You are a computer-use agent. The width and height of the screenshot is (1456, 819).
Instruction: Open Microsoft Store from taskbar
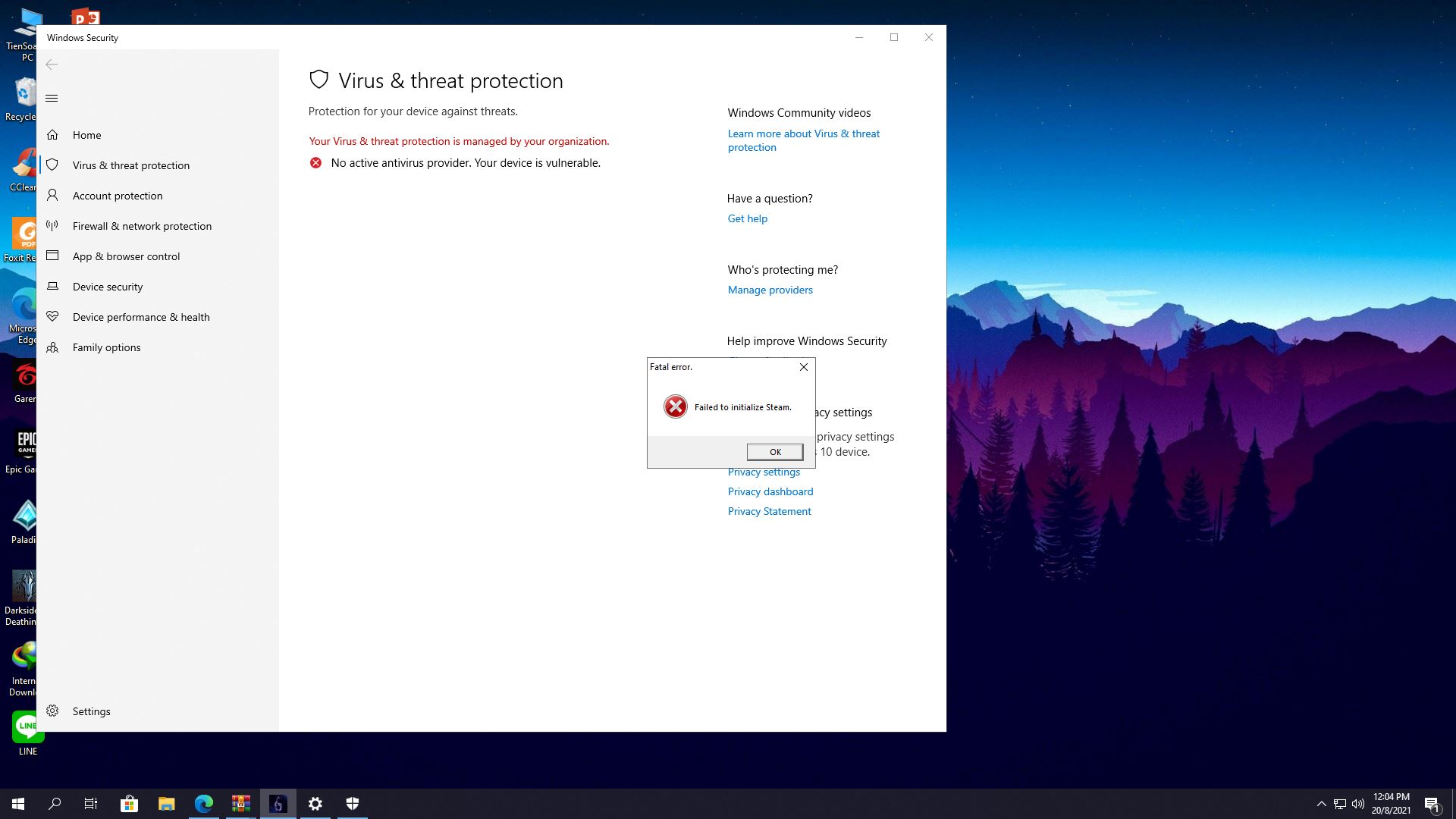(129, 804)
